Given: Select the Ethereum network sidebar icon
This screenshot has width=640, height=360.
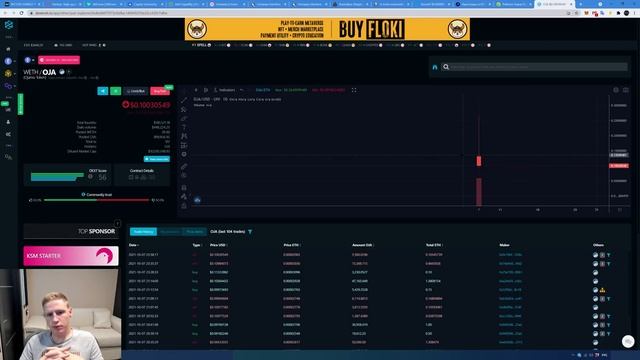Looking at the screenshot, I should point(8,61).
